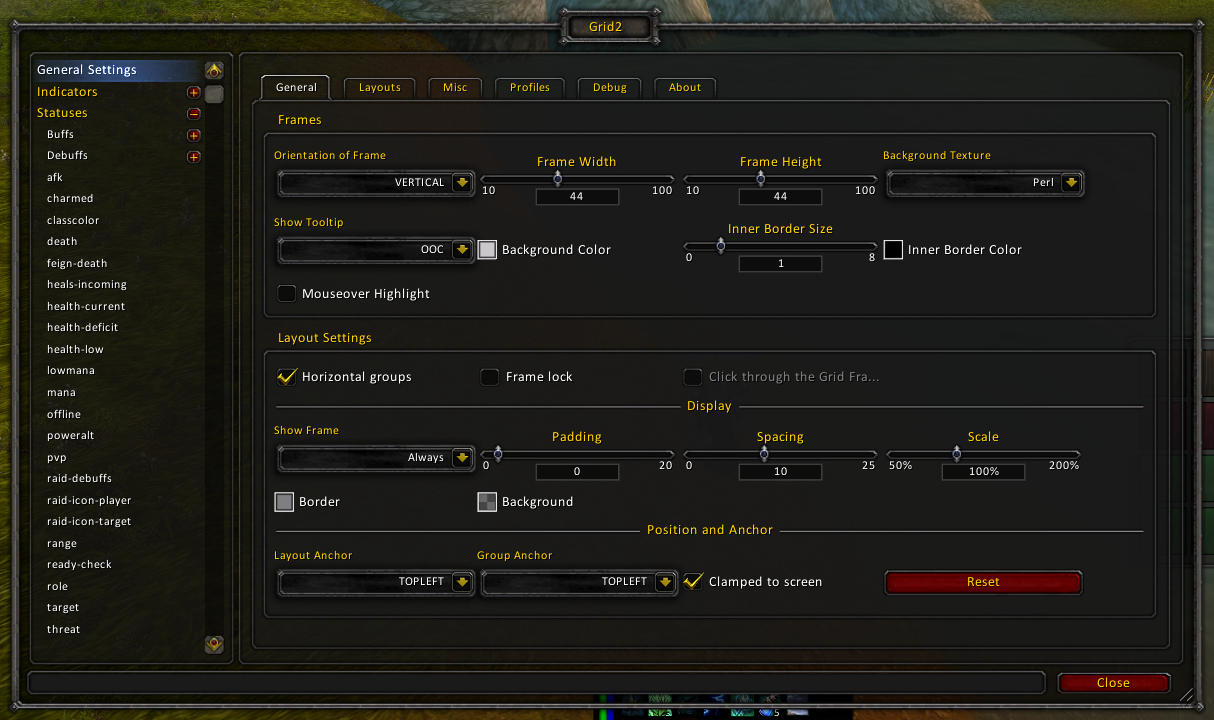The height and width of the screenshot is (720, 1214).
Task: Enable Mouseover Highlight checkbox
Action: pyautogui.click(x=287, y=294)
